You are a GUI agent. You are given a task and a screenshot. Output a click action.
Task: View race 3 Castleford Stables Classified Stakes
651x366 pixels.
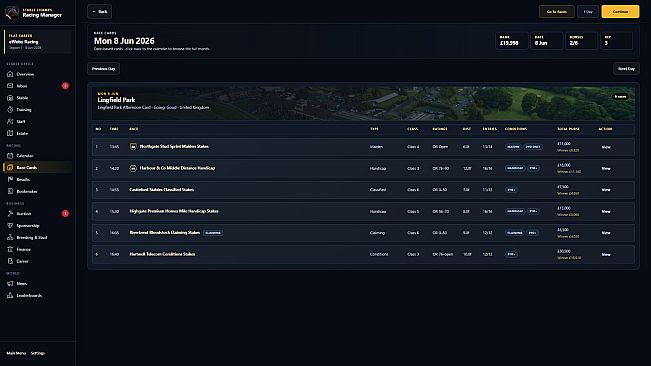606,190
